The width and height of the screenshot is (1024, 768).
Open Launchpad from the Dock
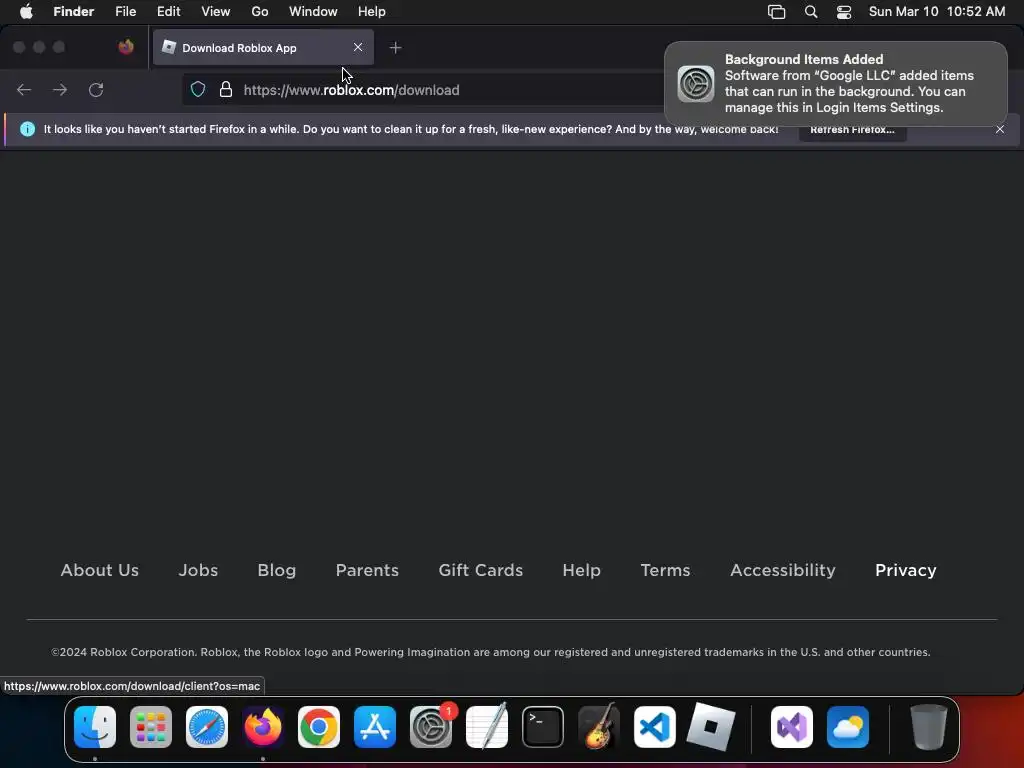pyautogui.click(x=151, y=727)
